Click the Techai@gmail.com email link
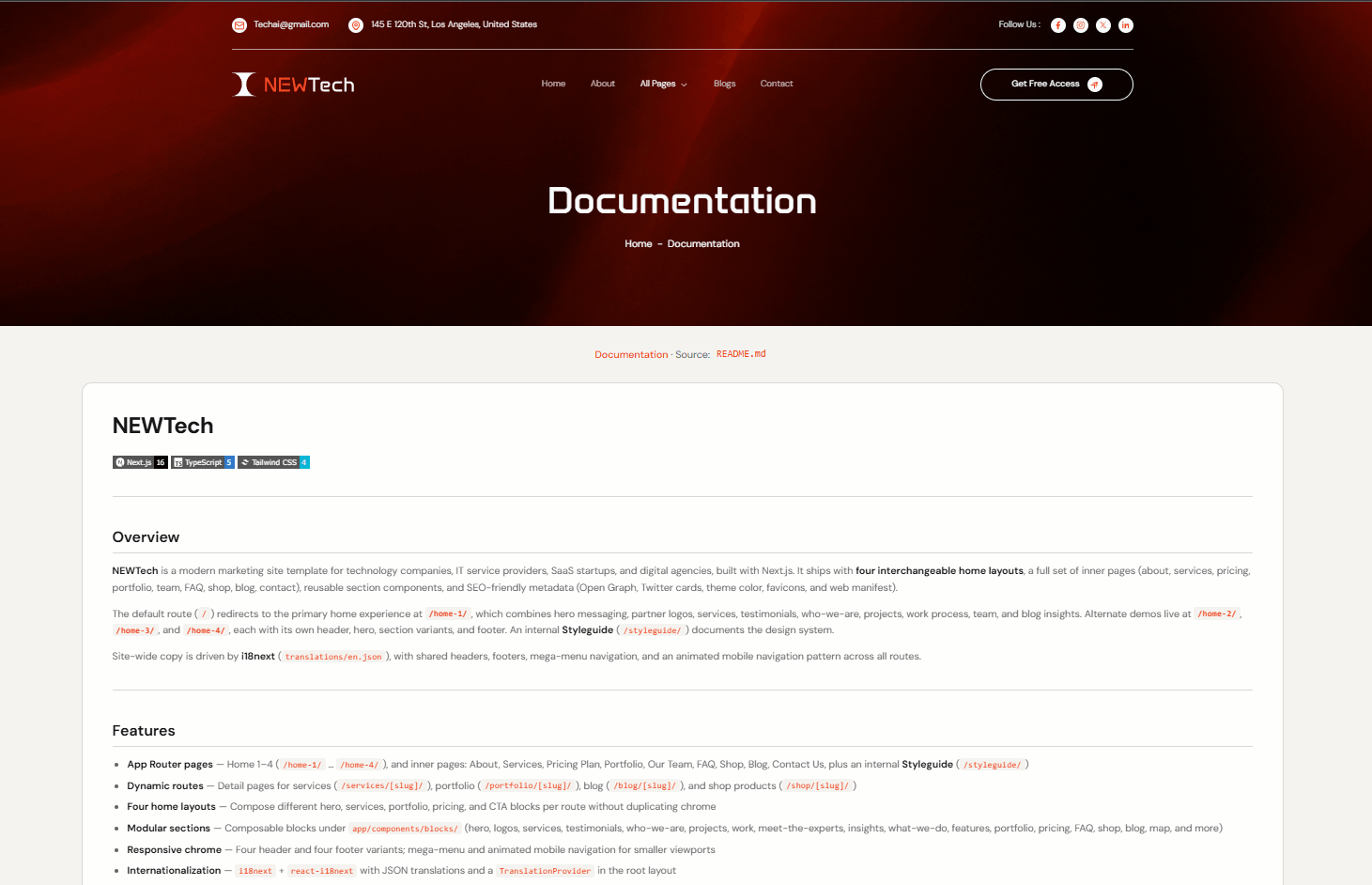This screenshot has height=885, width=1372. point(291,24)
